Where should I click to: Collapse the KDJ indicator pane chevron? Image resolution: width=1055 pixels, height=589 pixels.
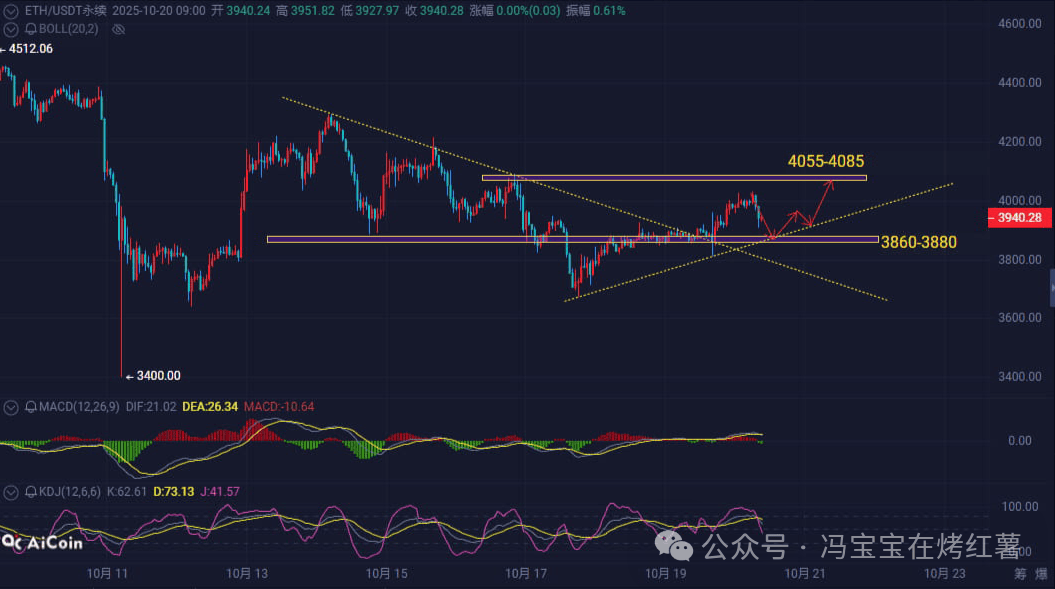11,492
